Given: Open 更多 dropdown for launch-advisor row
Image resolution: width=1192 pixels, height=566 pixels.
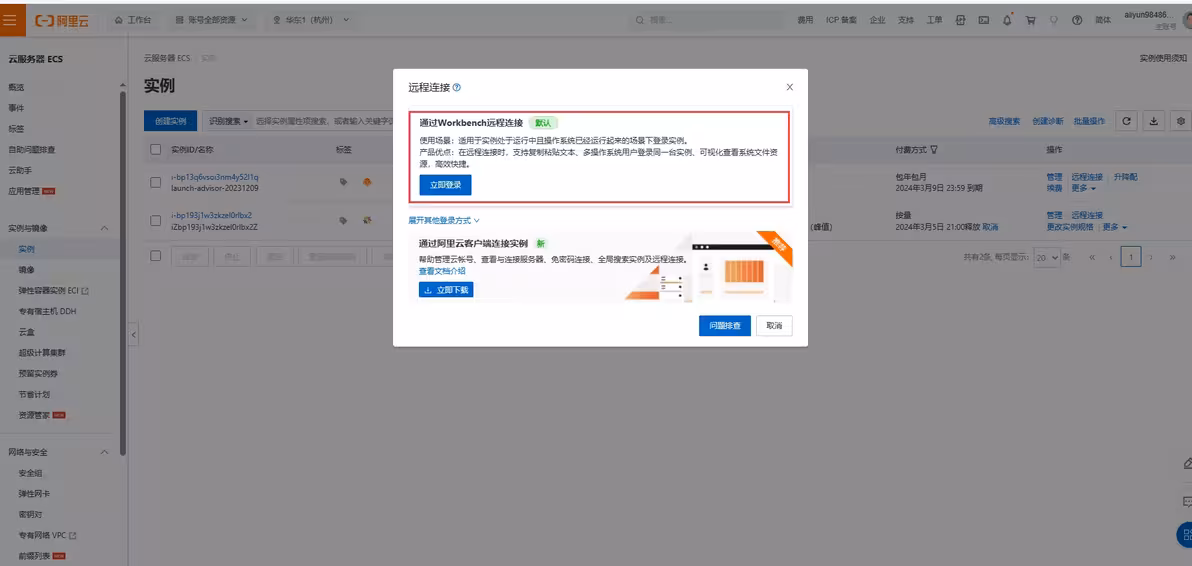Looking at the screenshot, I should pyautogui.click(x=1084, y=188).
